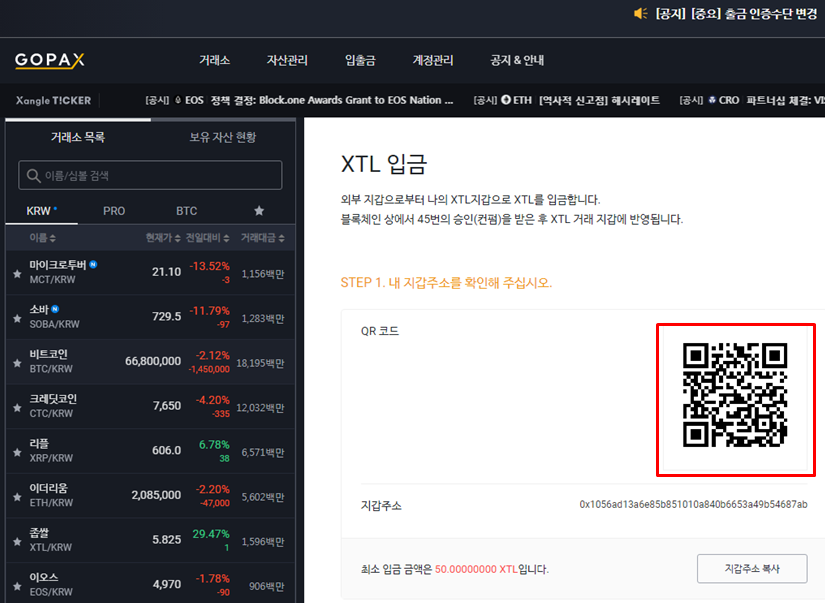Click the wallet QR code image
825x603 pixels.
click(x=735, y=395)
